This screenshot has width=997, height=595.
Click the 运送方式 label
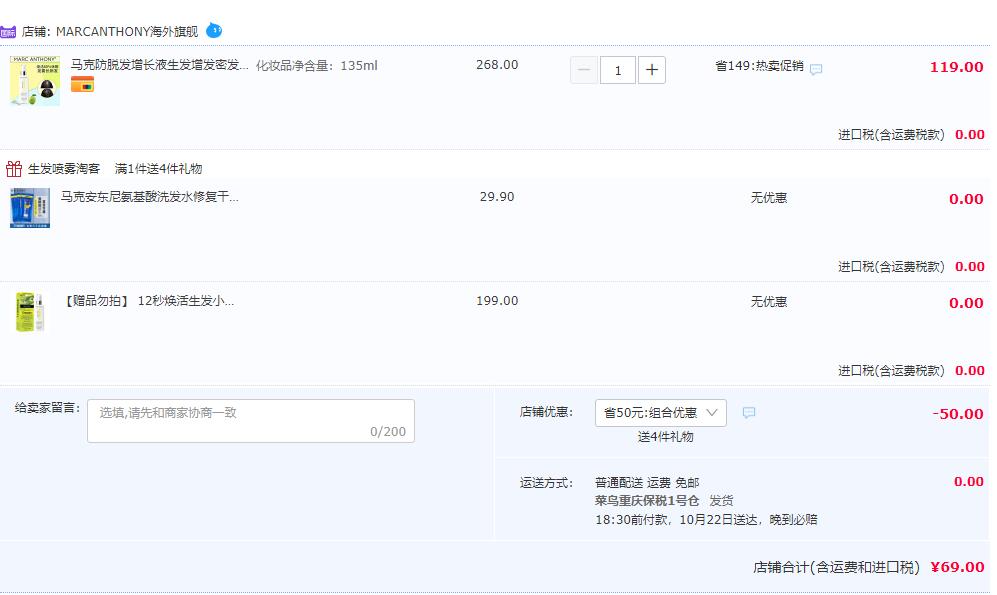[x=546, y=482]
